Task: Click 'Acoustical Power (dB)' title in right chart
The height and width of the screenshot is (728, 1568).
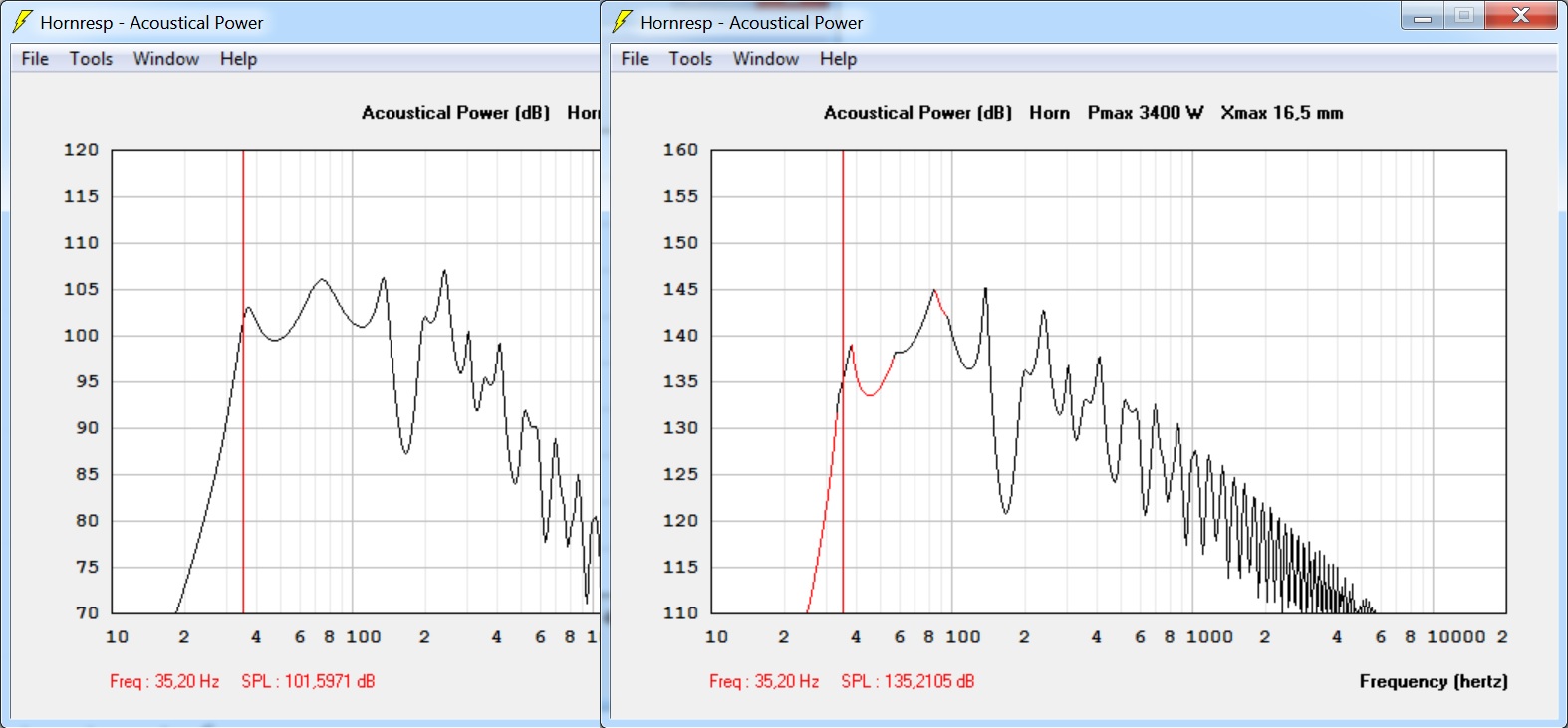Action: (x=917, y=113)
